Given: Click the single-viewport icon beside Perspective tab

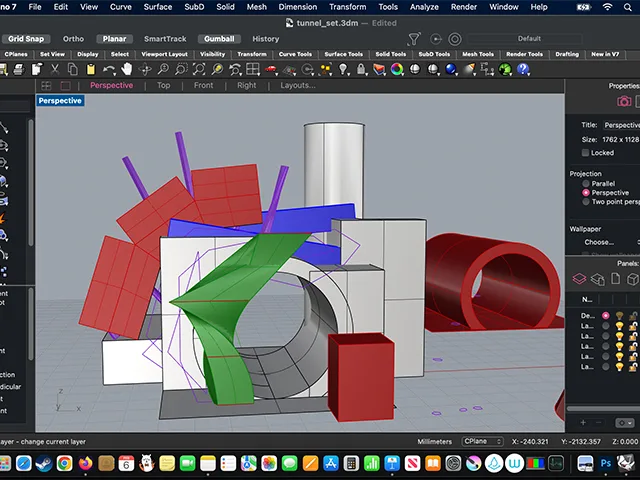Looking at the screenshot, I should coord(65,86).
